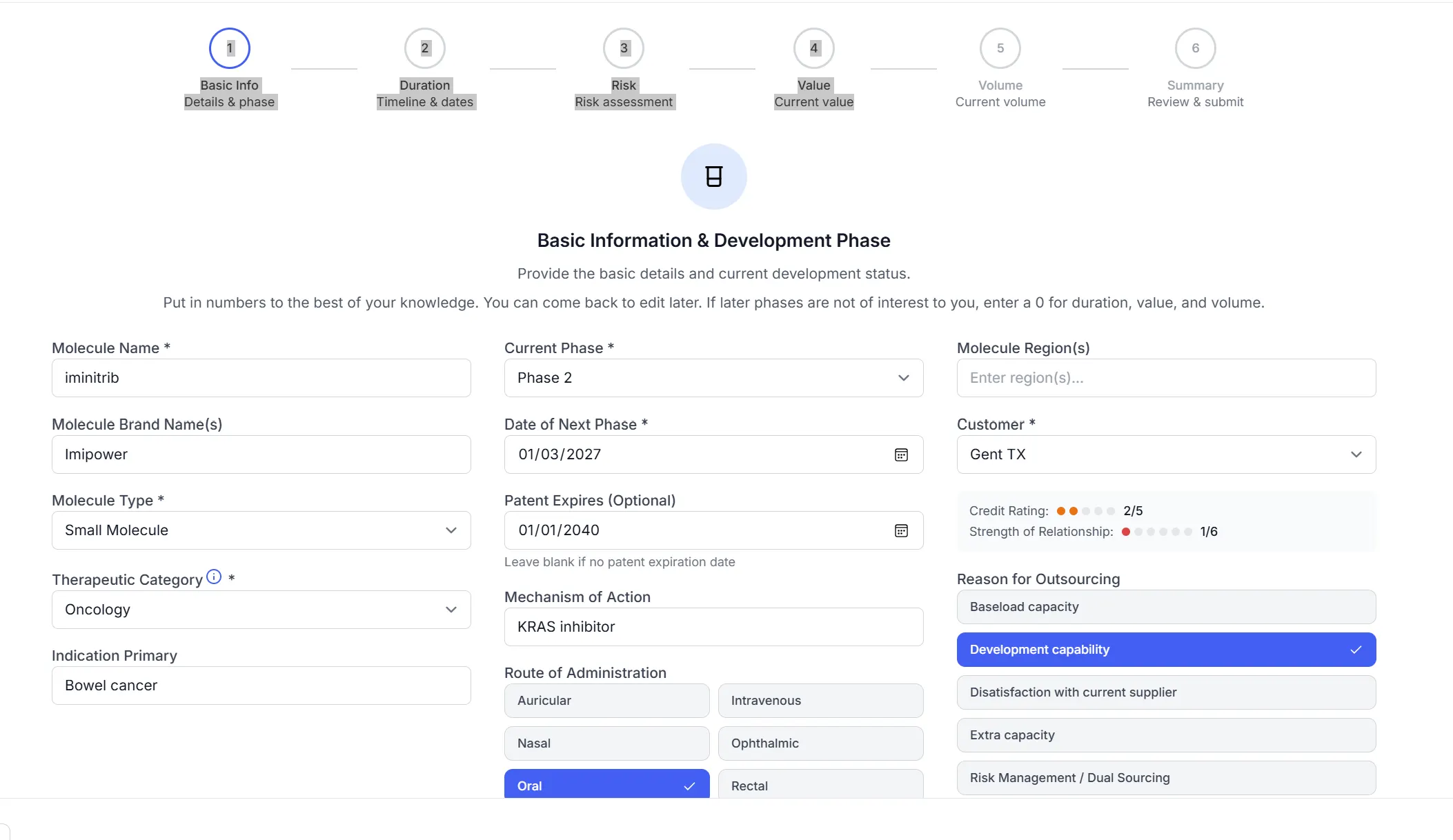Open the Current Phase dropdown
The height and width of the screenshot is (840, 1453).
pyautogui.click(x=714, y=378)
